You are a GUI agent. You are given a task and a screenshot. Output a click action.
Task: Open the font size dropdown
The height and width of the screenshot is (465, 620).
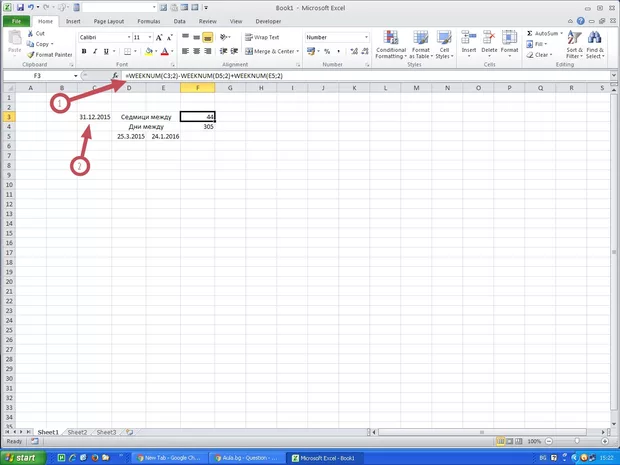150,38
